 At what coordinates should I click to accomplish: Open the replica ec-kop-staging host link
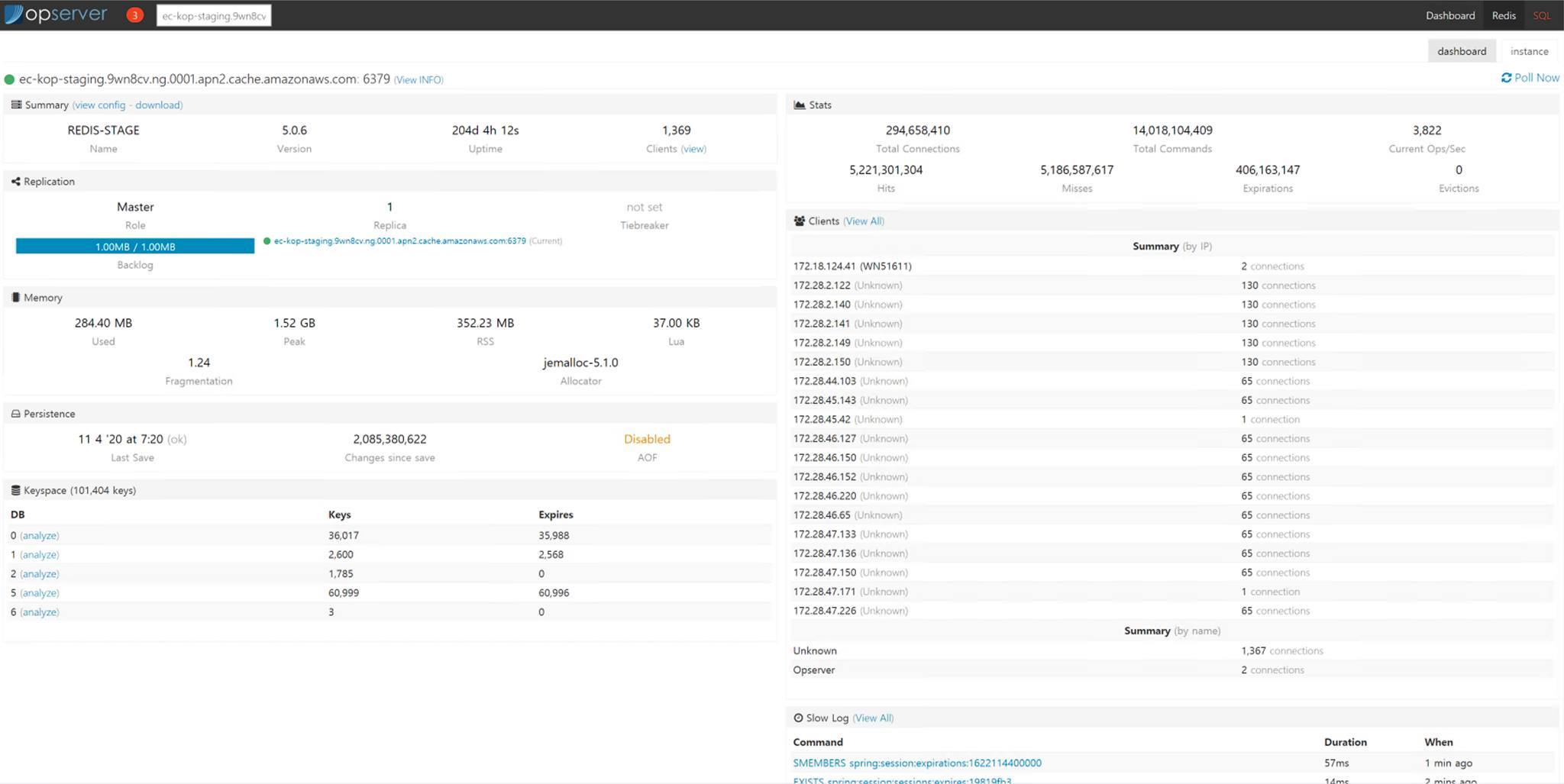tap(399, 241)
